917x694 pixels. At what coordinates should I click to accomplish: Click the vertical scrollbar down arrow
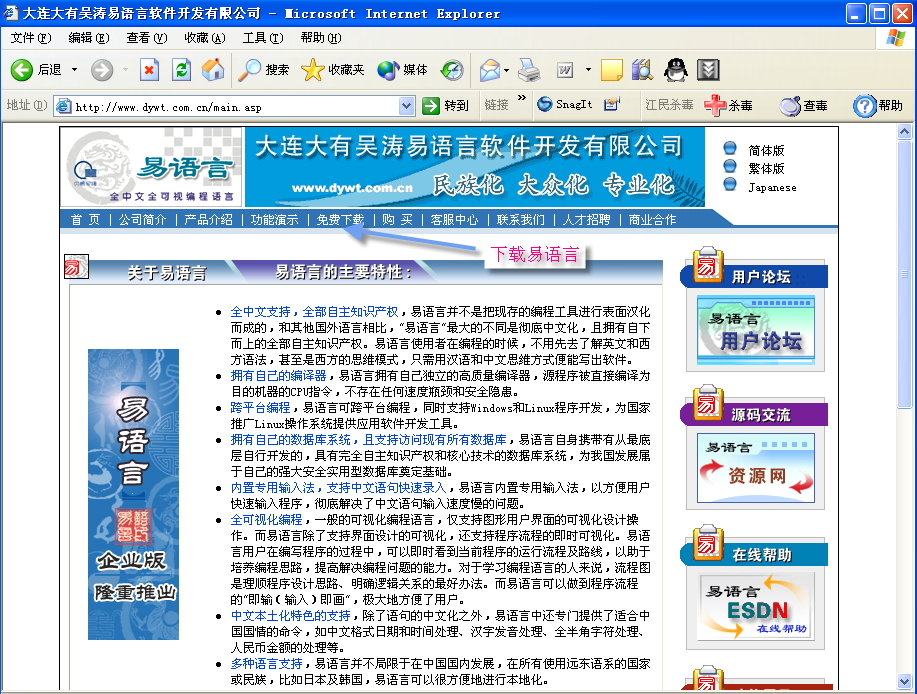point(904,681)
